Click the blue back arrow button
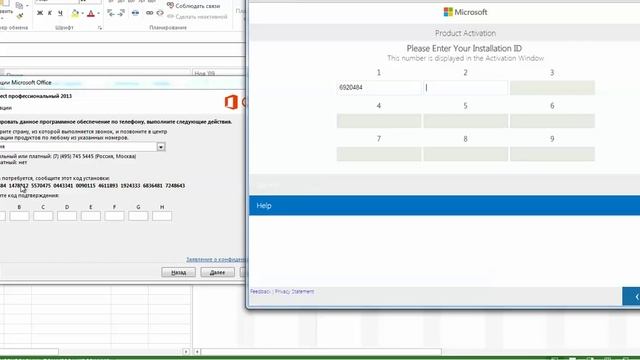 coord(631,296)
